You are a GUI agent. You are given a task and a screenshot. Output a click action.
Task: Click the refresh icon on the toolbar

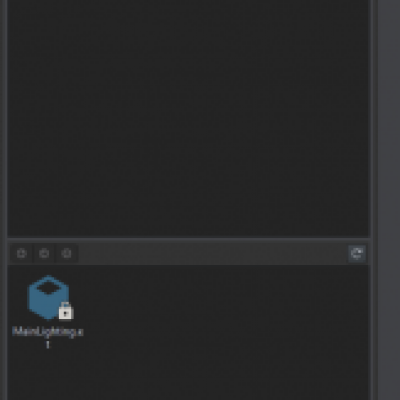point(357,254)
